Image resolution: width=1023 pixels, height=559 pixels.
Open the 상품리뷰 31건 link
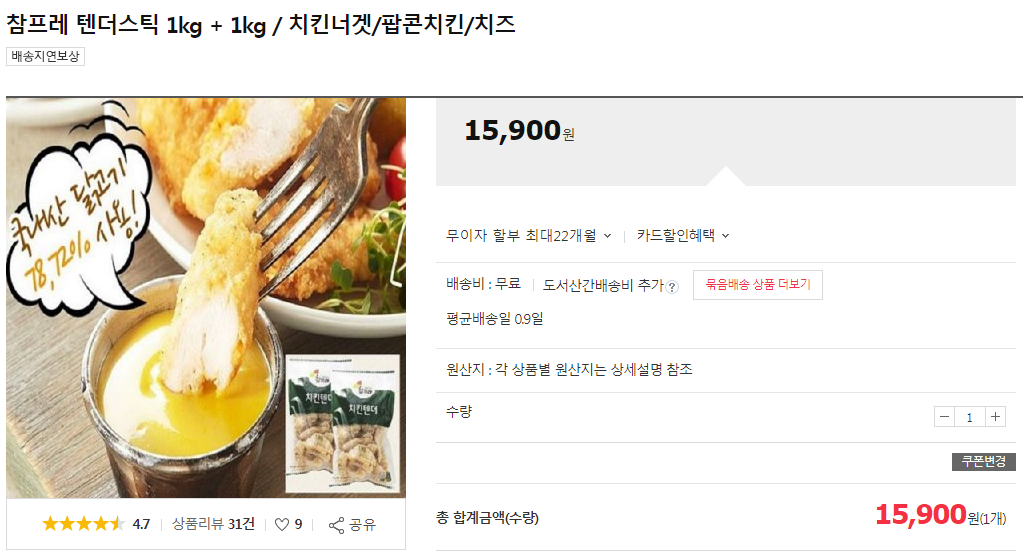(213, 524)
